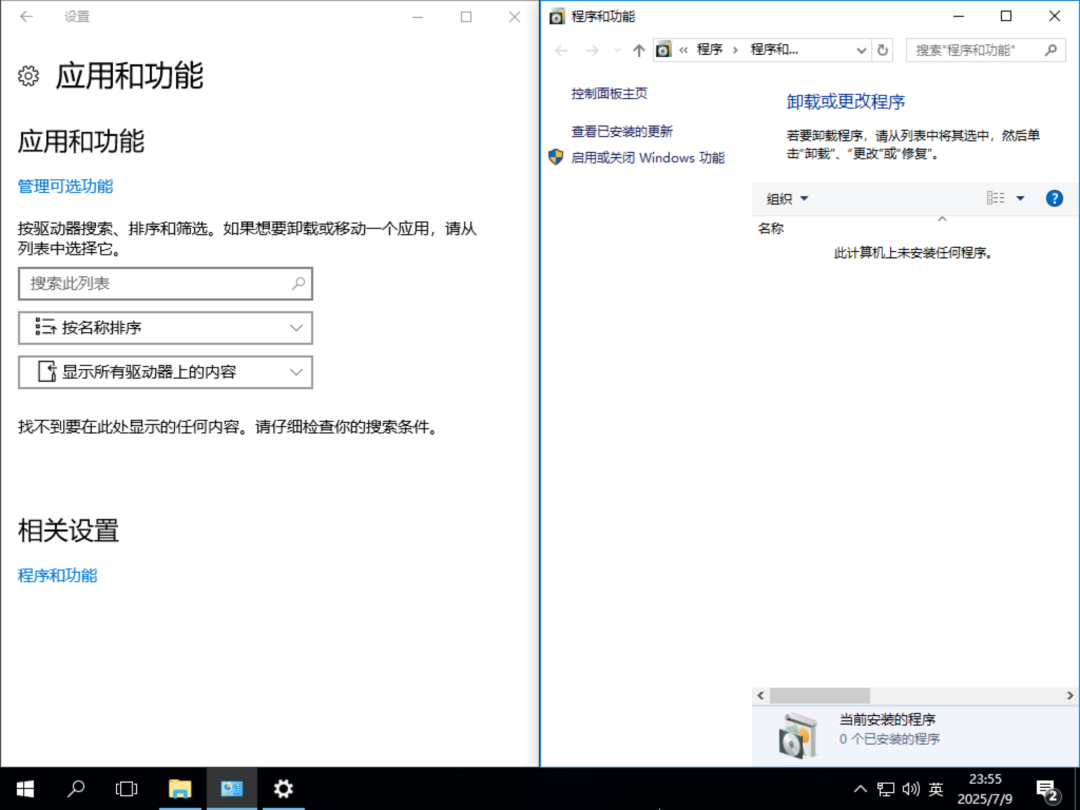This screenshot has height=810, width=1080.
Task: Open the 组织 dropdown menu
Action: coord(785,198)
